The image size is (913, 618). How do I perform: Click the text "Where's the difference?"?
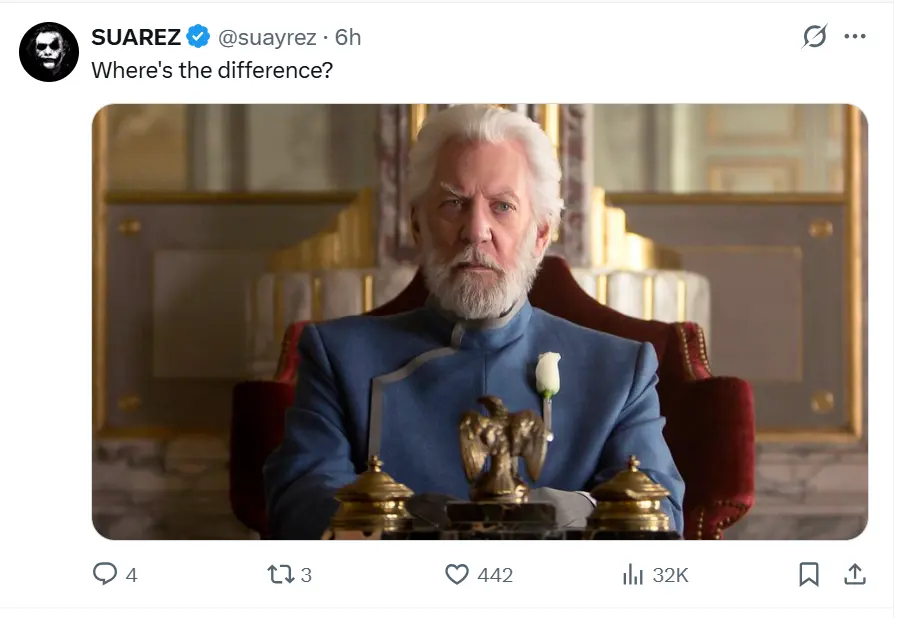click(212, 71)
